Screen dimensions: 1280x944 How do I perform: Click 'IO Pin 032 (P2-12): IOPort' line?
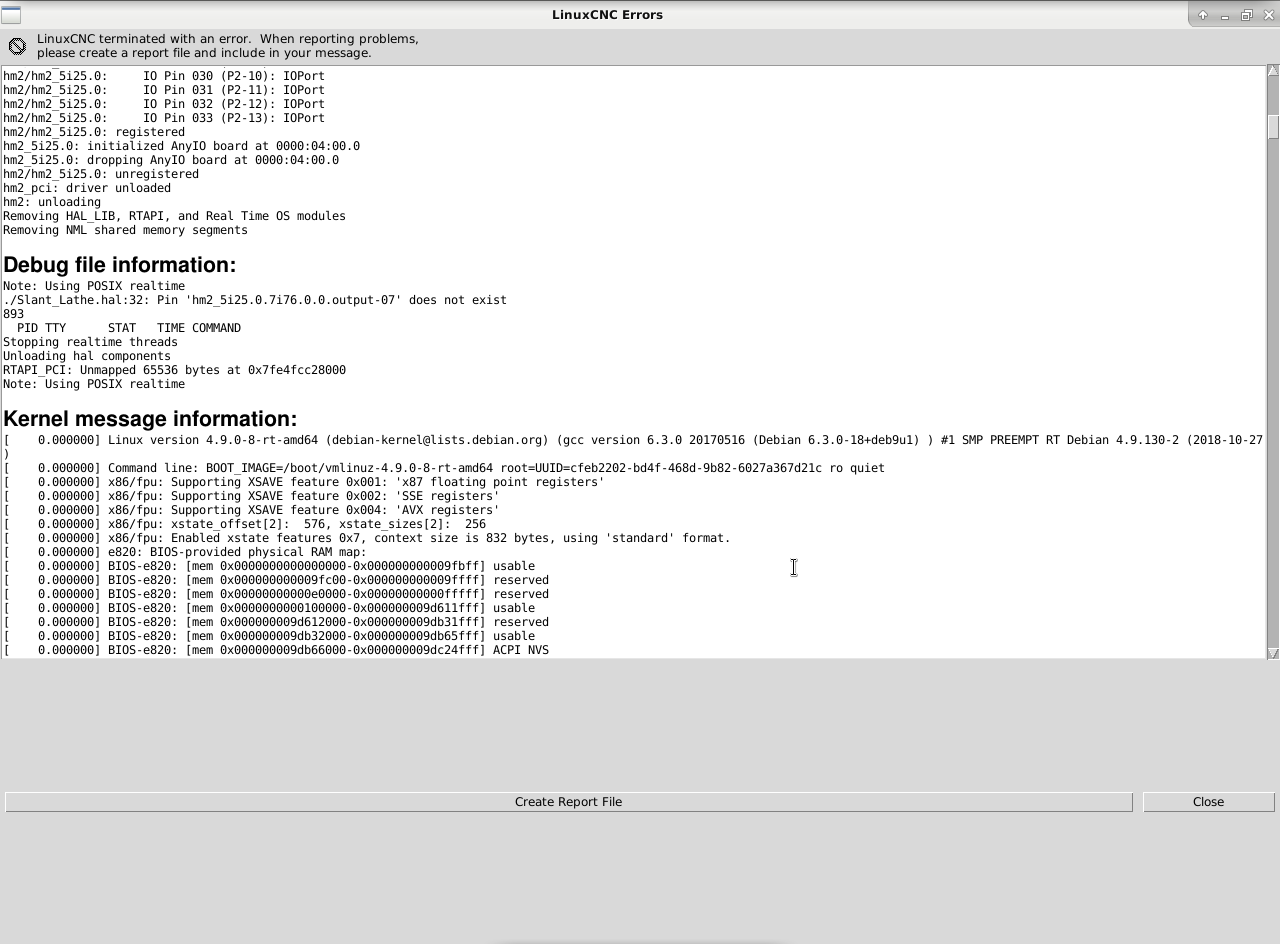(x=164, y=104)
